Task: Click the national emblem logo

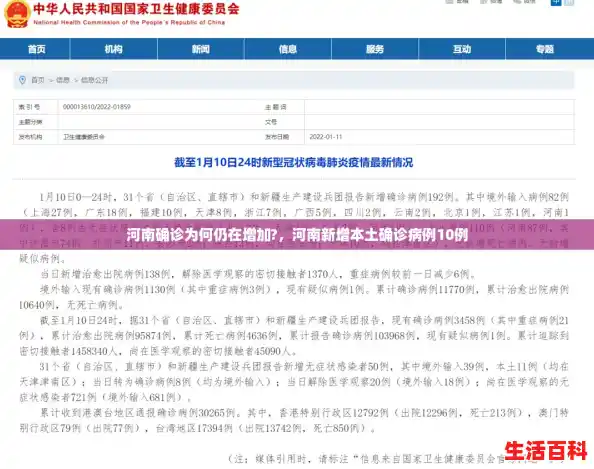Action: 17,14
